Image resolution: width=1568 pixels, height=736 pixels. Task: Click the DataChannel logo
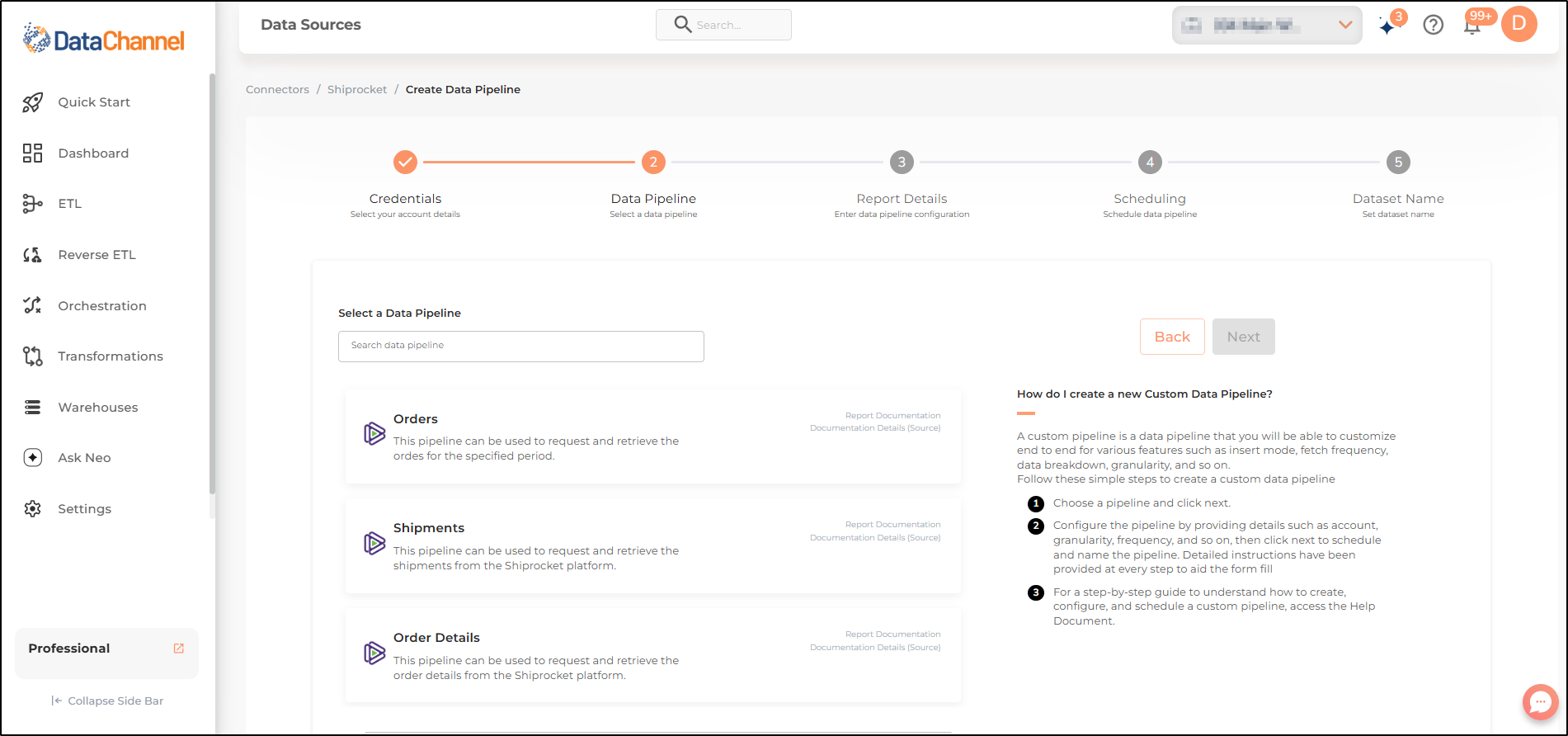(x=104, y=39)
